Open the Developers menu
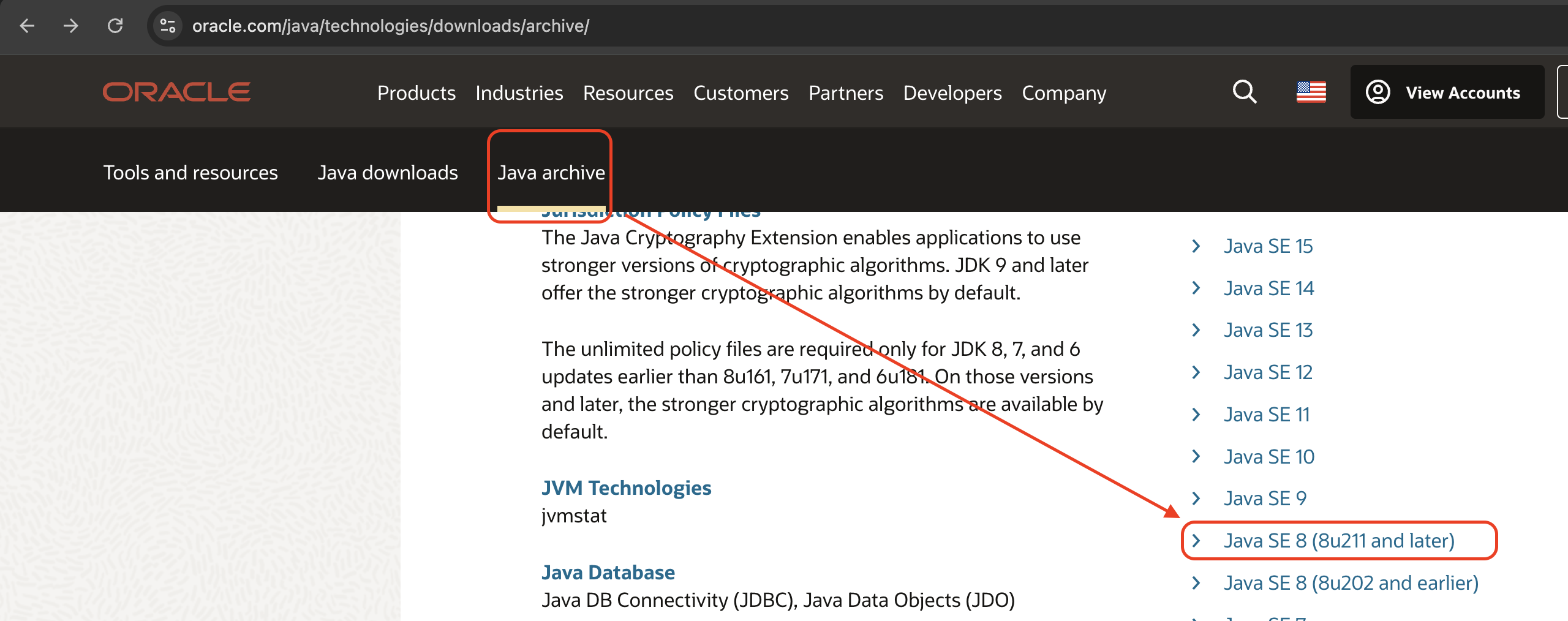Viewport: 1568px width, 621px height. click(x=952, y=93)
